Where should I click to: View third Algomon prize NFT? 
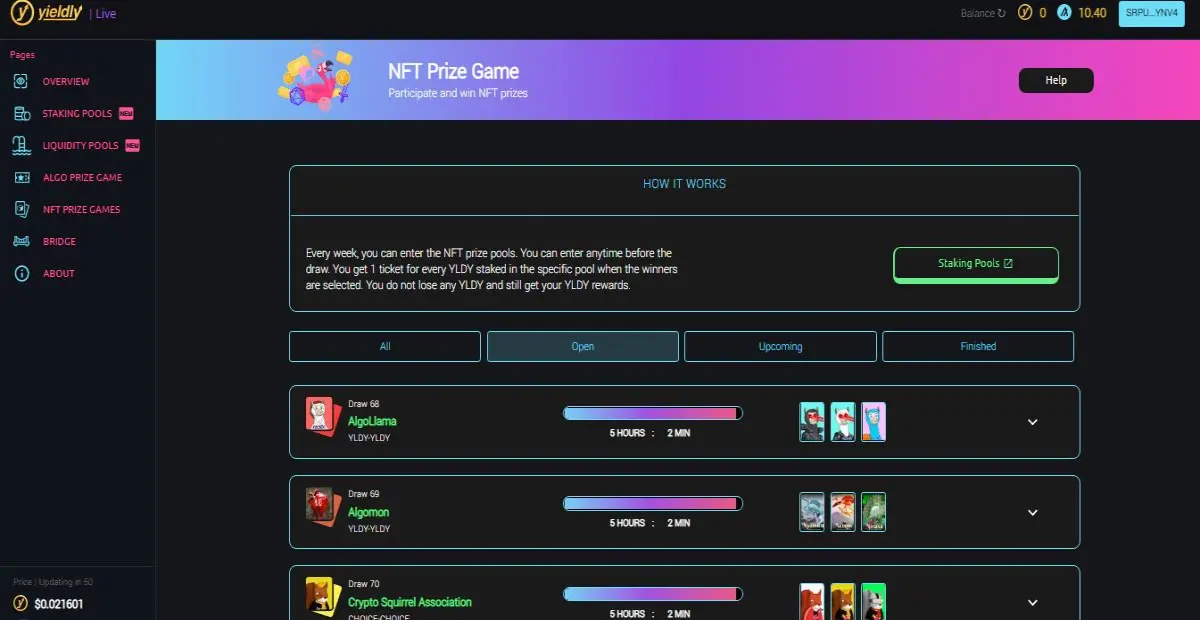click(x=874, y=512)
